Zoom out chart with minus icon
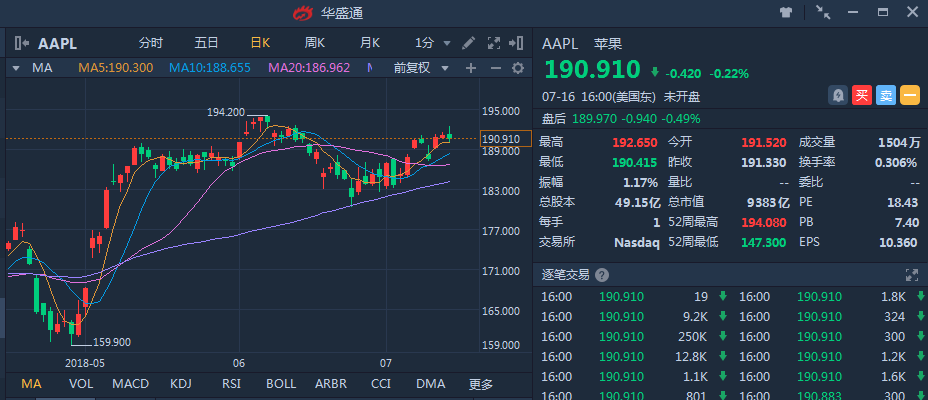 (x=496, y=68)
